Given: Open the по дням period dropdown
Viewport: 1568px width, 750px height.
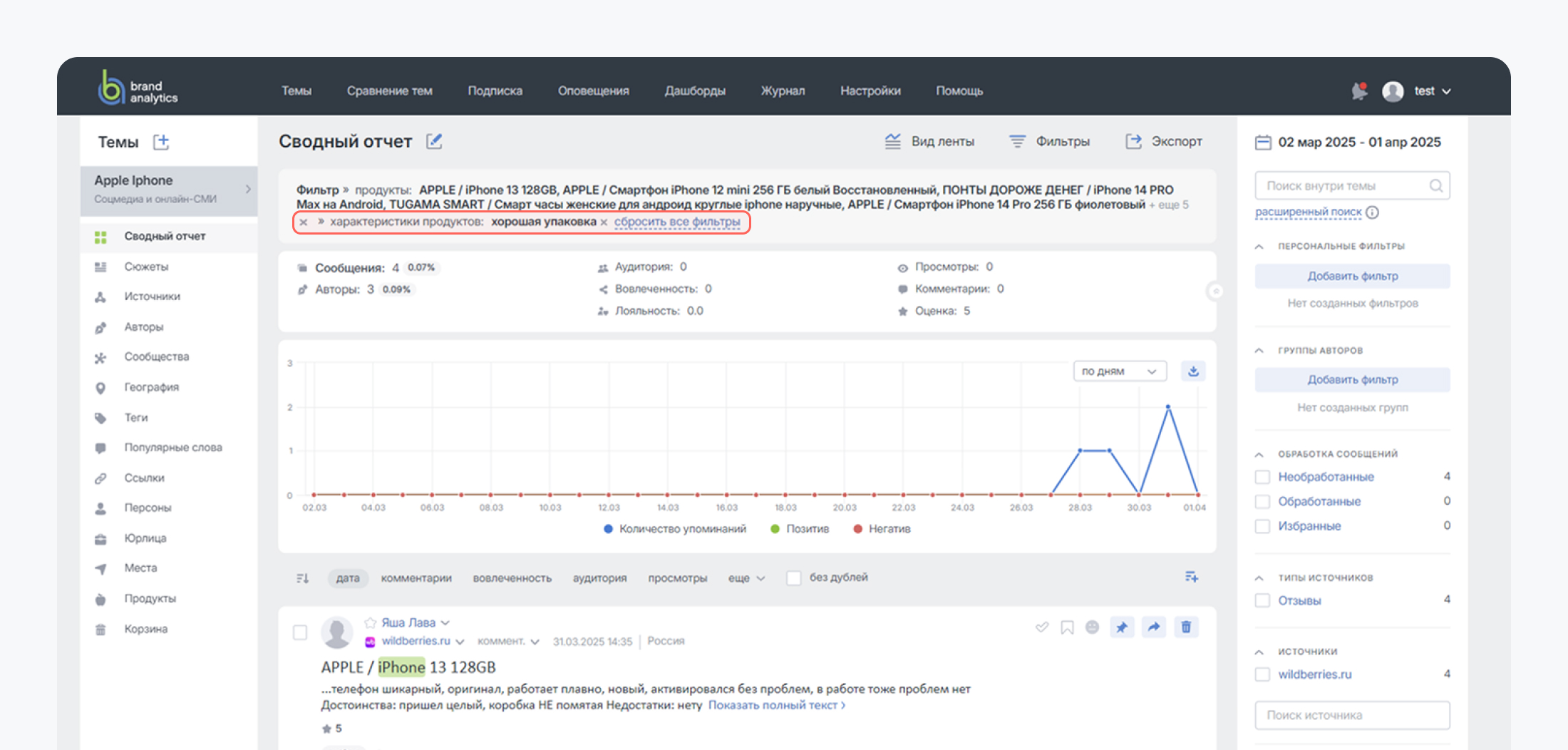Looking at the screenshot, I should [1120, 371].
